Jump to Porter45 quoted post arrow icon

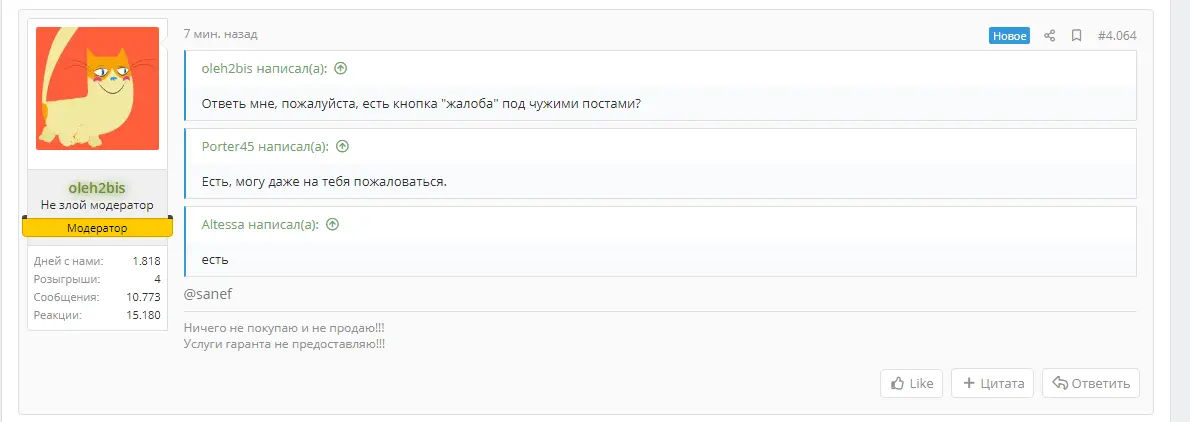click(342, 146)
